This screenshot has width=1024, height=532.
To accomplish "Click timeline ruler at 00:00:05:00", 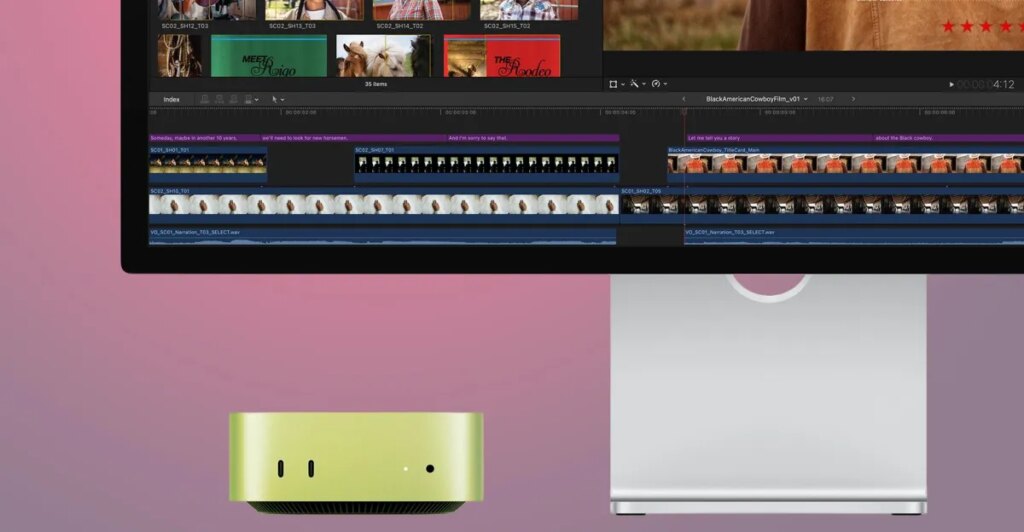I will pyautogui.click(x=780, y=113).
